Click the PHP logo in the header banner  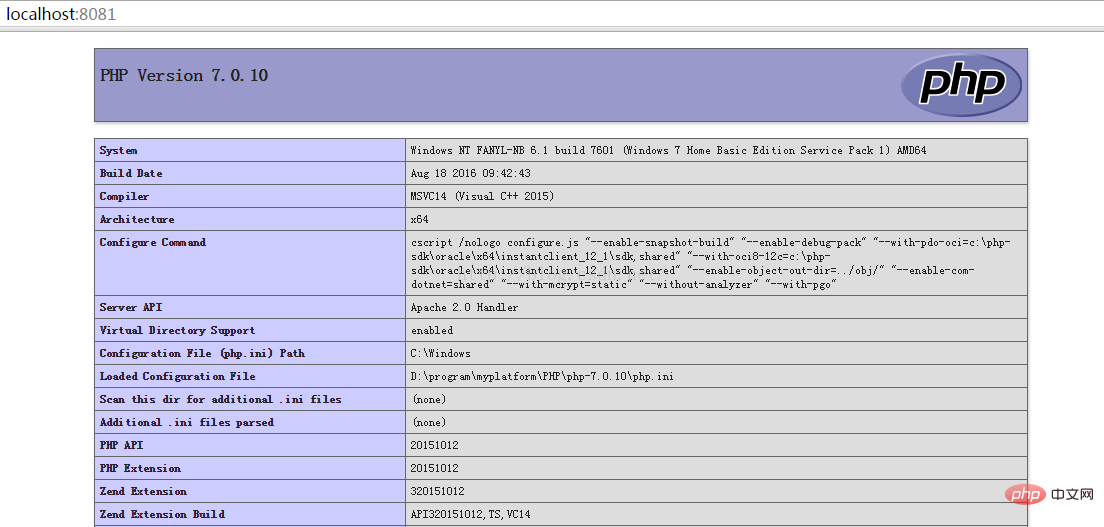960,85
